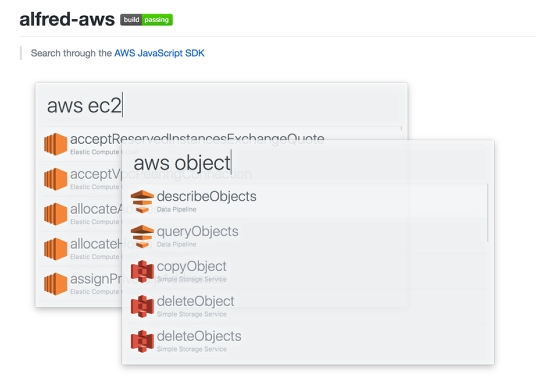
Task: Click the S3 icon beside deleteObject
Action: [x=142, y=306]
